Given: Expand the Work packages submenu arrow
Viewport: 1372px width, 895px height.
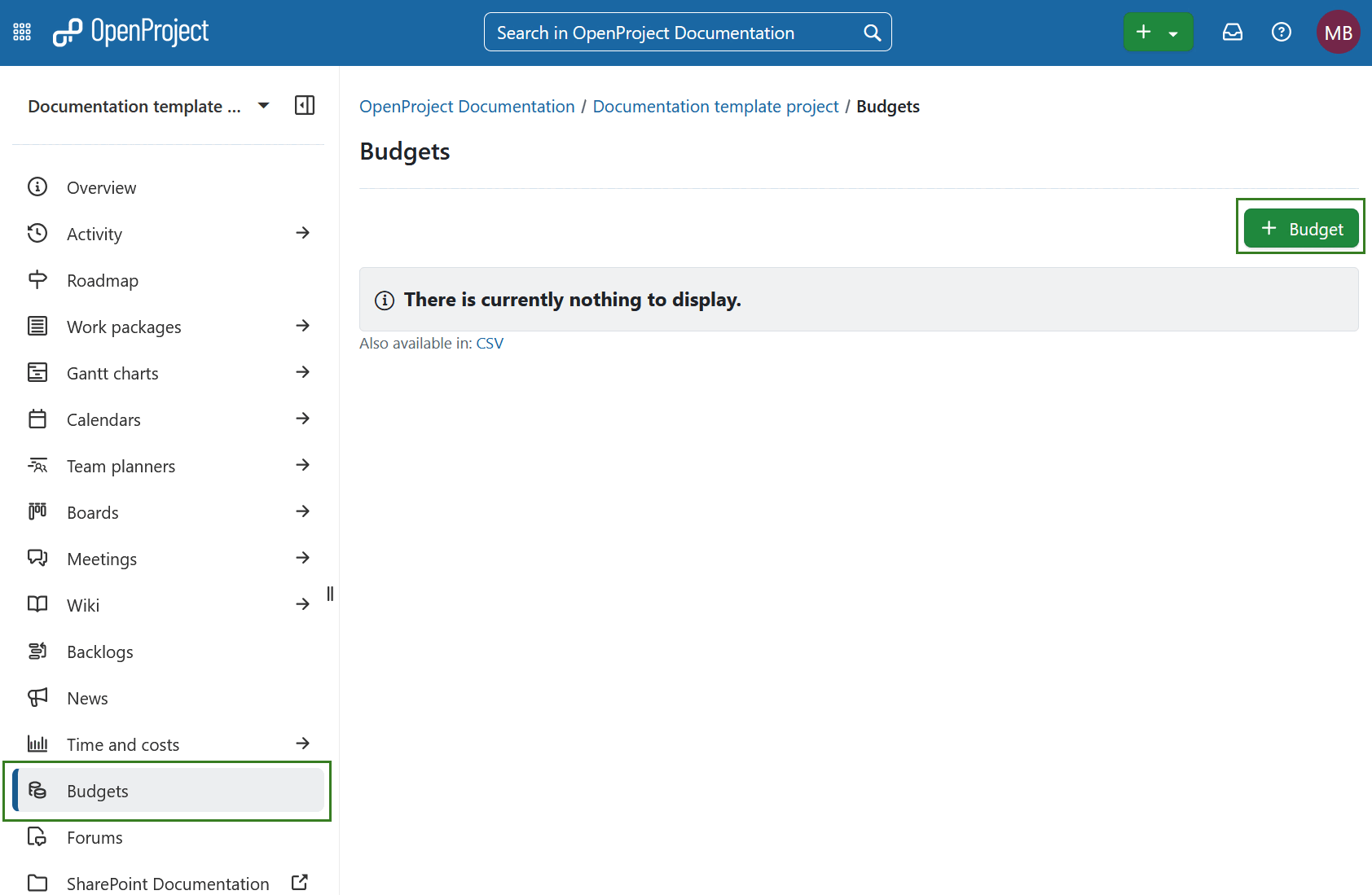Looking at the screenshot, I should [x=302, y=326].
